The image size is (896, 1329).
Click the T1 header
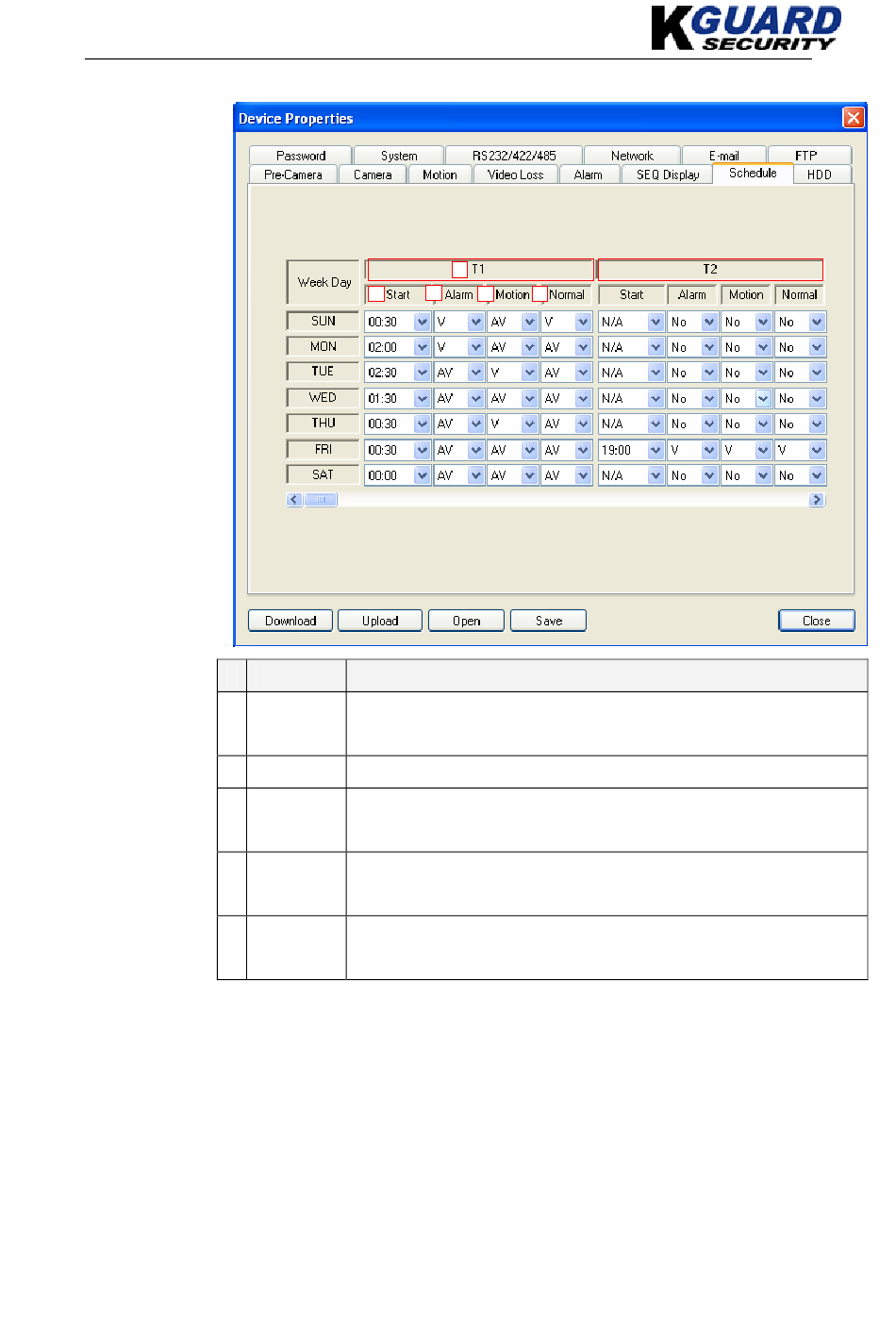480,270
